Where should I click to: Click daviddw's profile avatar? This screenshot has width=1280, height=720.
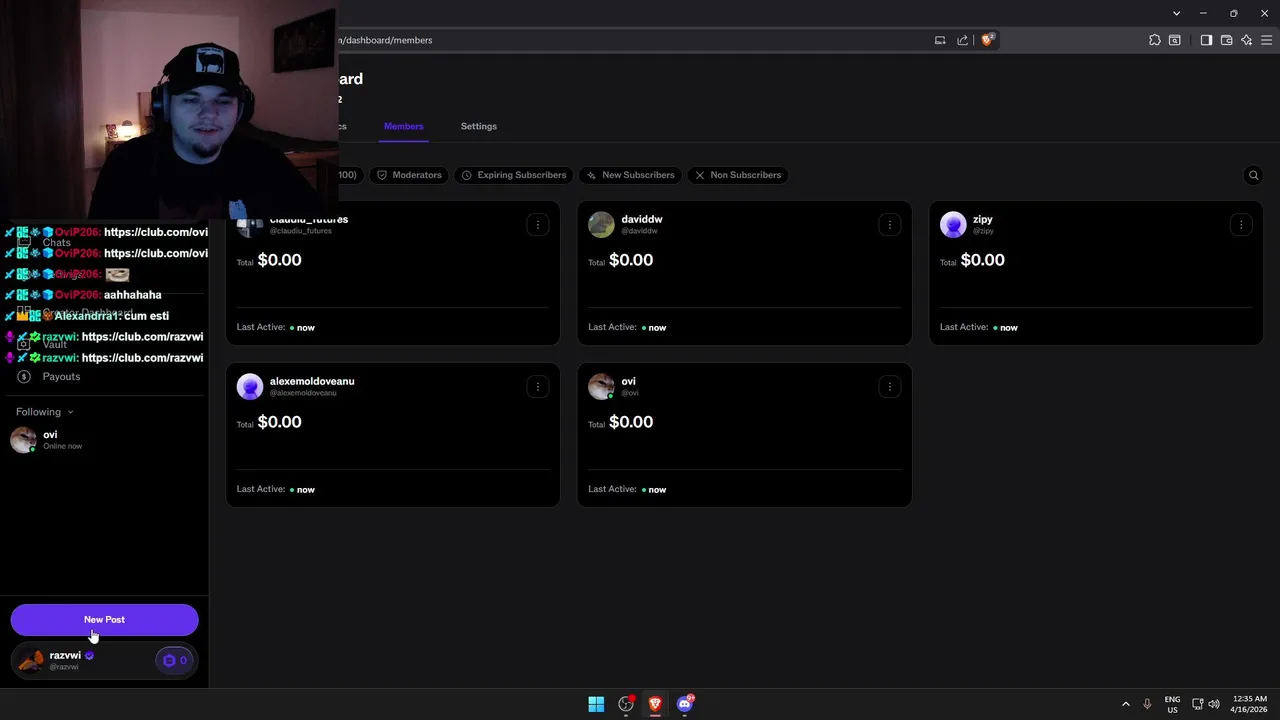tap(601, 224)
